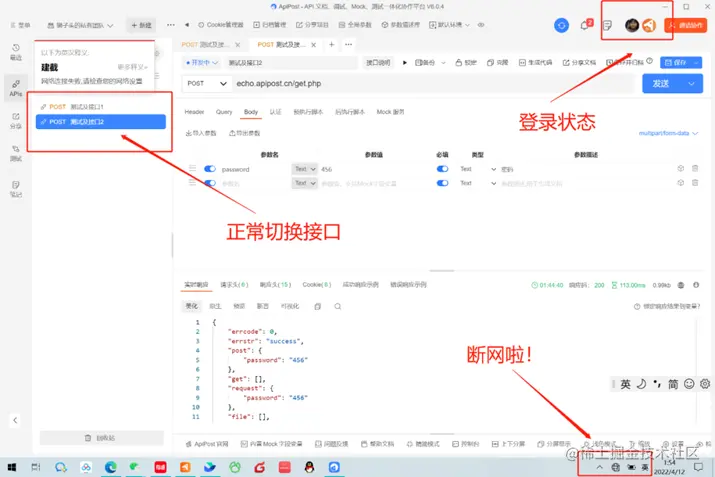
Task: Open the test sidebar icon
Action: [x=16, y=154]
